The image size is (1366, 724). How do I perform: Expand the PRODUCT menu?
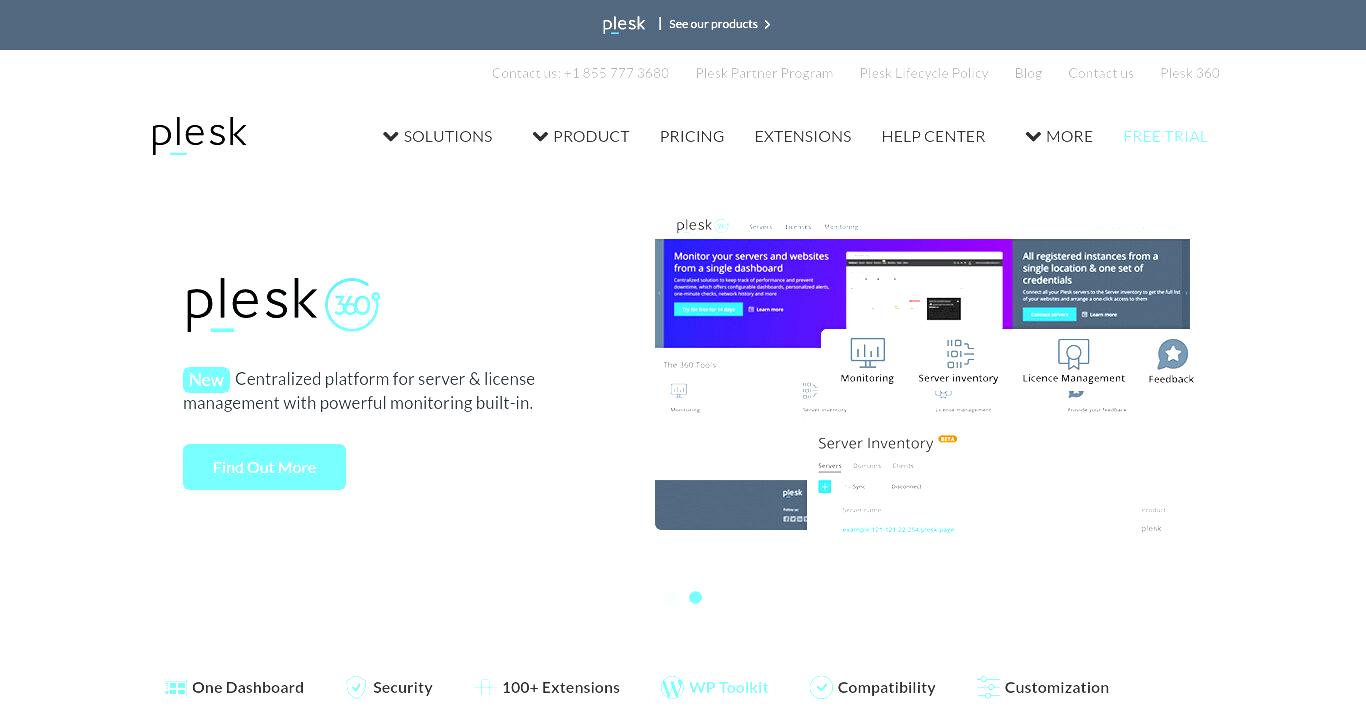(581, 136)
